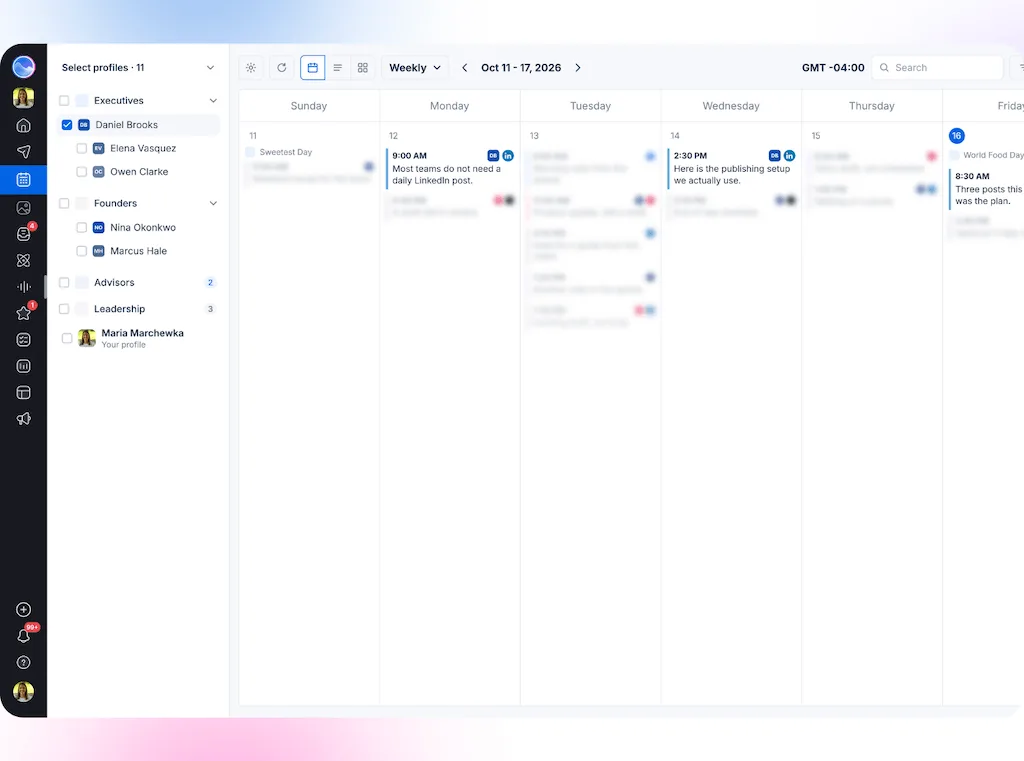Open the checklist tasks icon

[24, 340]
